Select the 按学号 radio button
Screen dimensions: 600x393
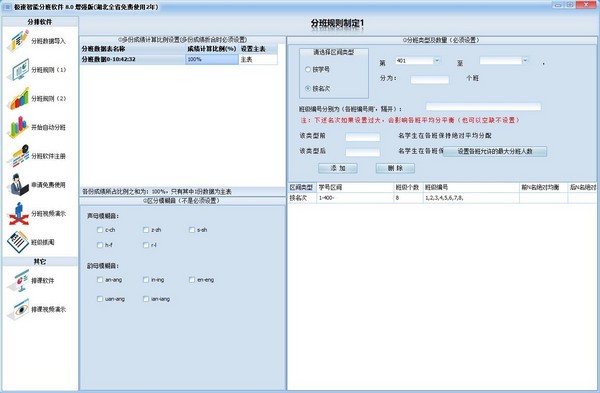[308, 69]
